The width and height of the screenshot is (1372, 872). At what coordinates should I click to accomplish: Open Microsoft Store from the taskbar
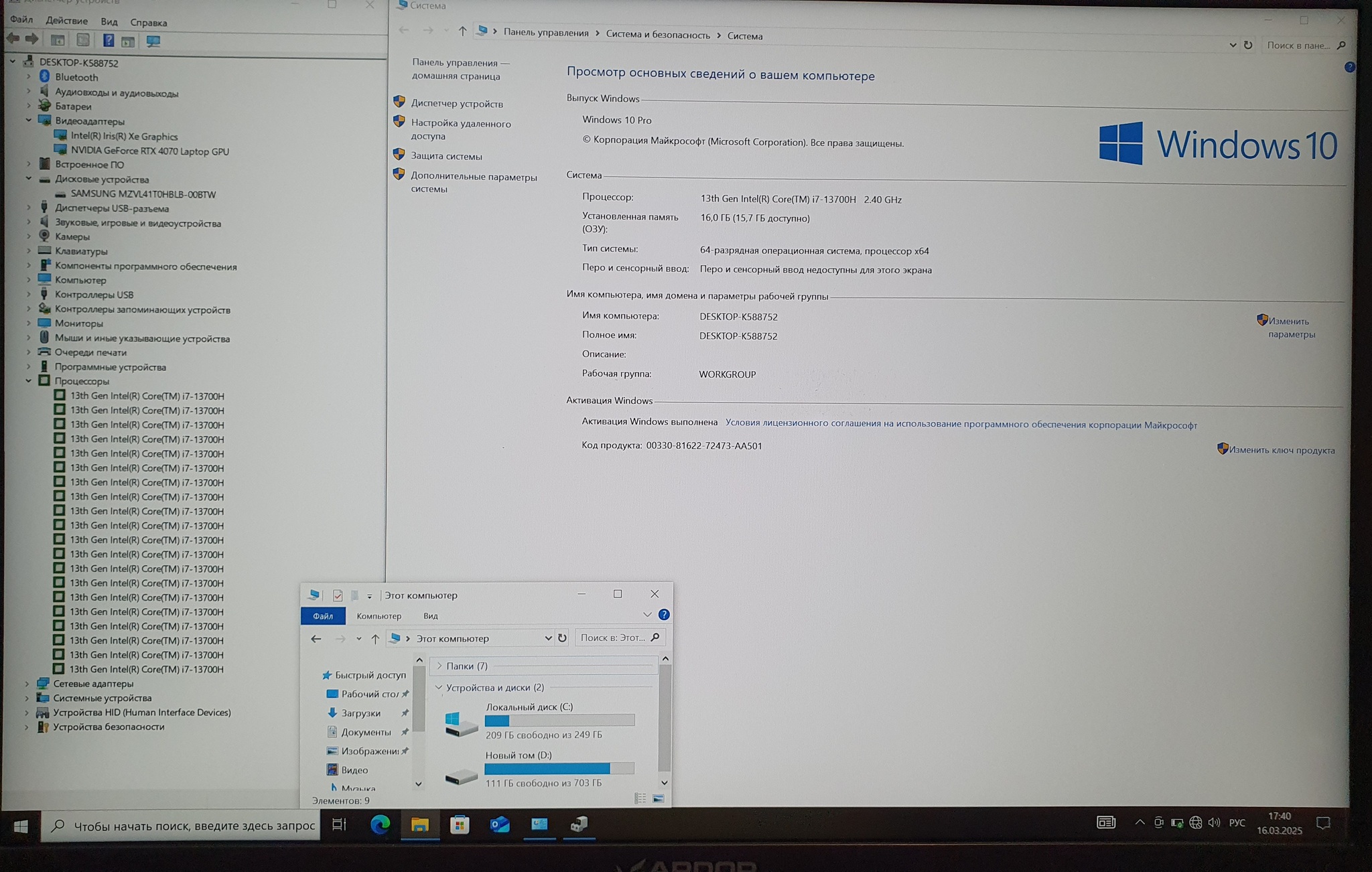[x=460, y=824]
